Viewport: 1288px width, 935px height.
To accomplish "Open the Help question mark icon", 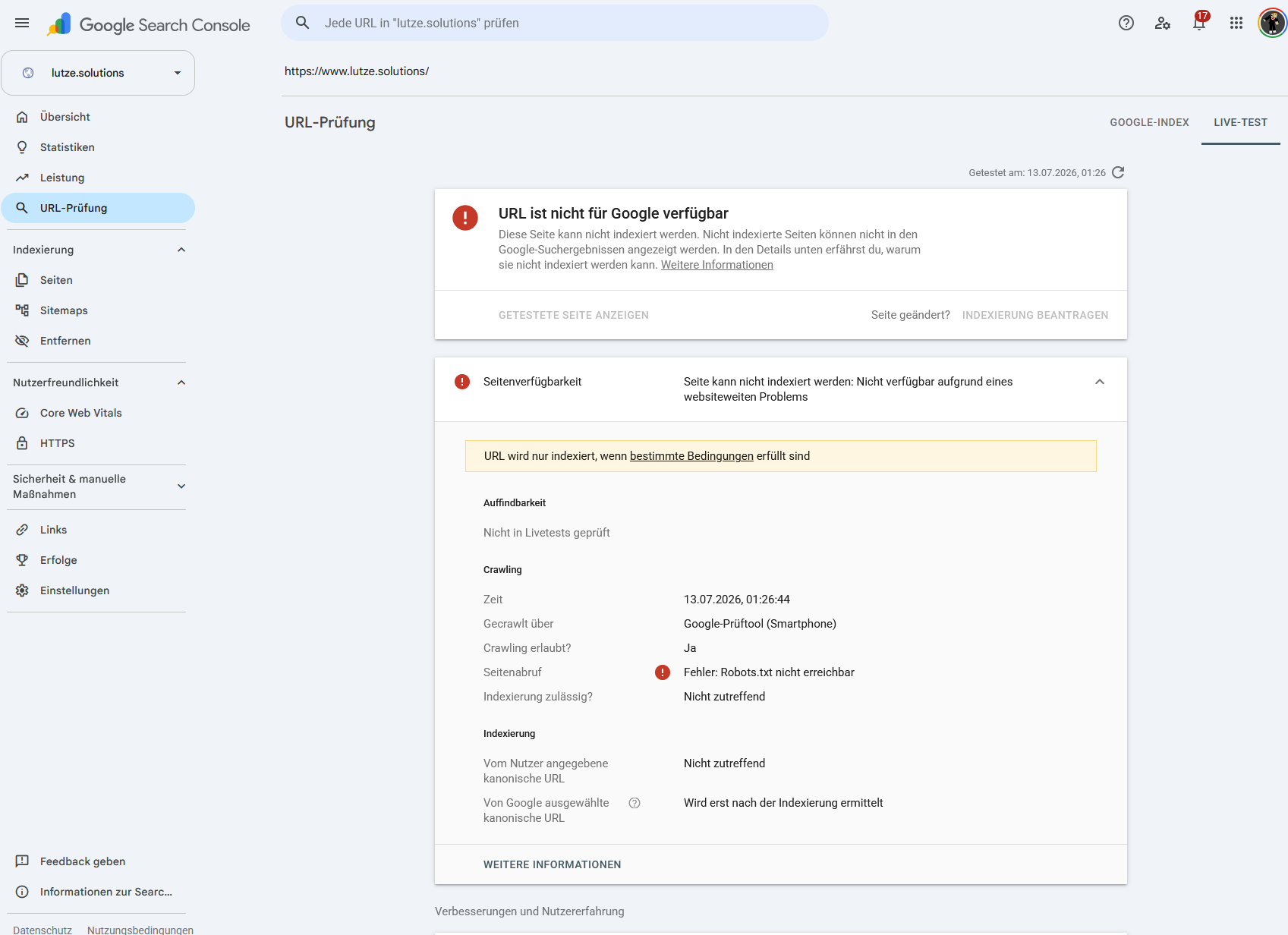I will tap(1126, 23).
